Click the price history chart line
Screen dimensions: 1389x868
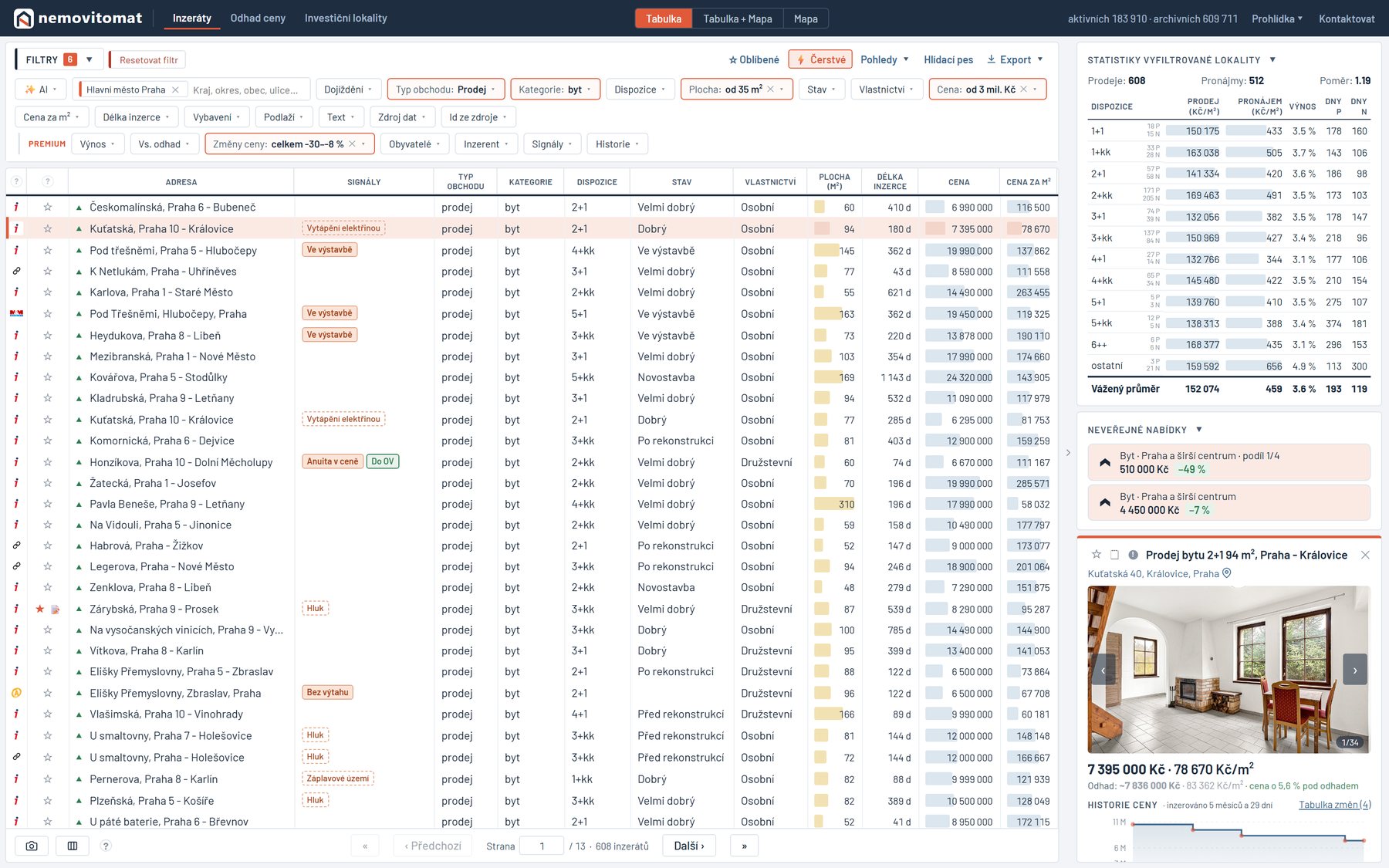(x=1248, y=832)
